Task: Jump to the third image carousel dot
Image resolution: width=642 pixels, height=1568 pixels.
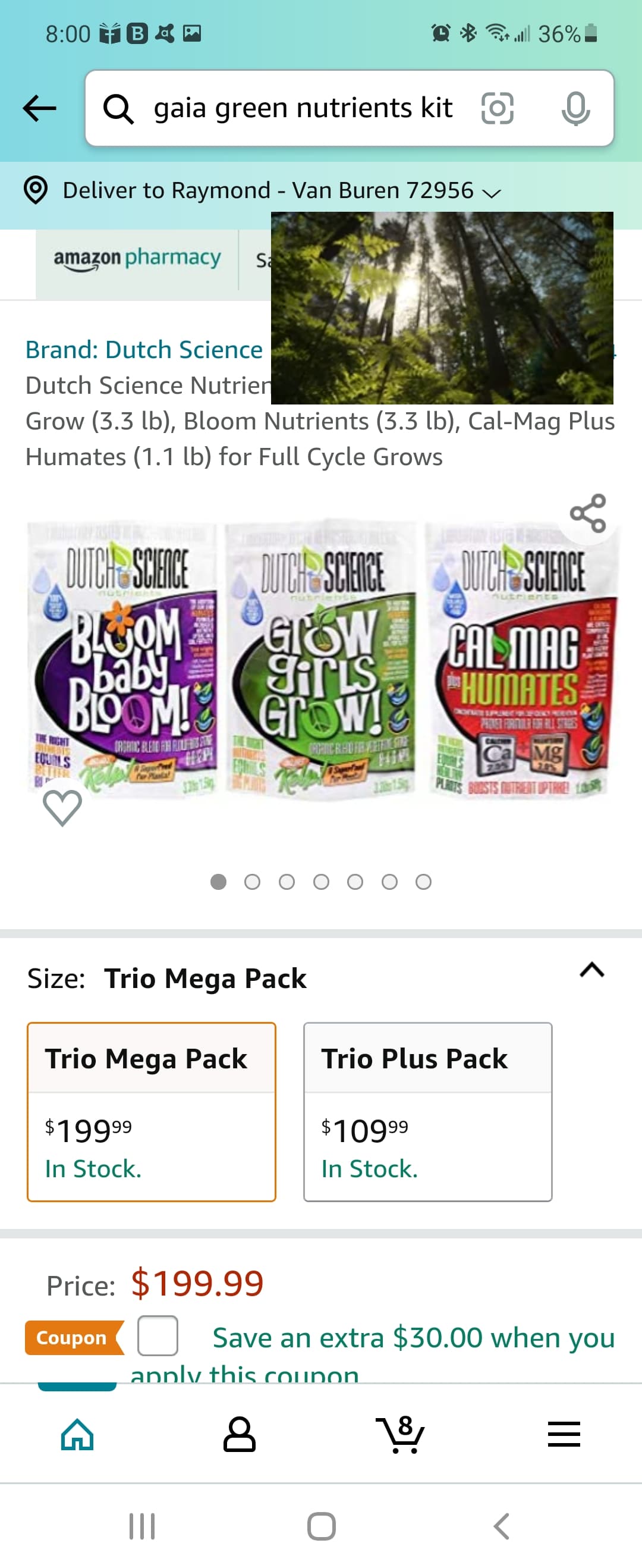Action: 287,882
